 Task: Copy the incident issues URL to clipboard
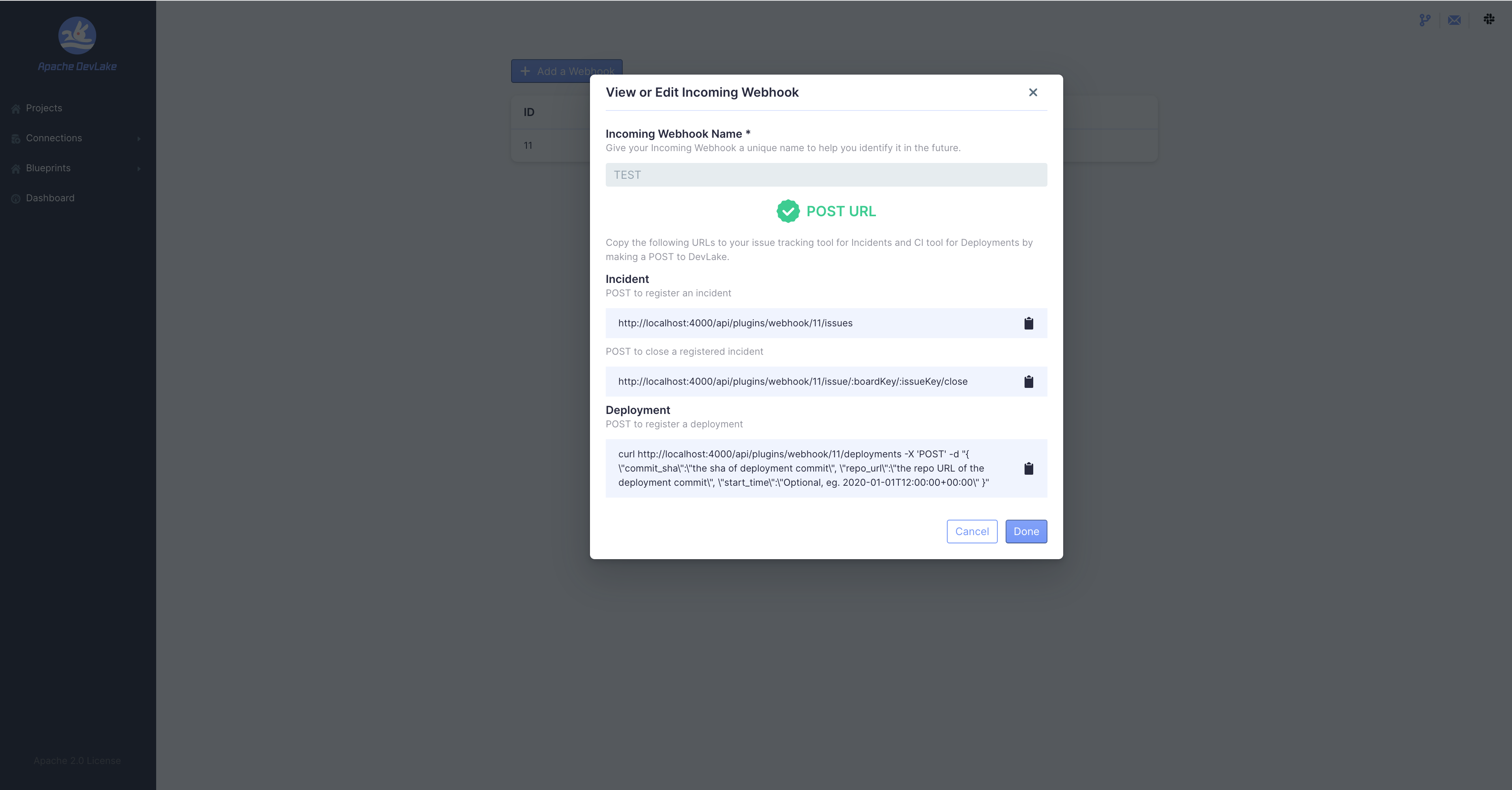click(x=1029, y=323)
